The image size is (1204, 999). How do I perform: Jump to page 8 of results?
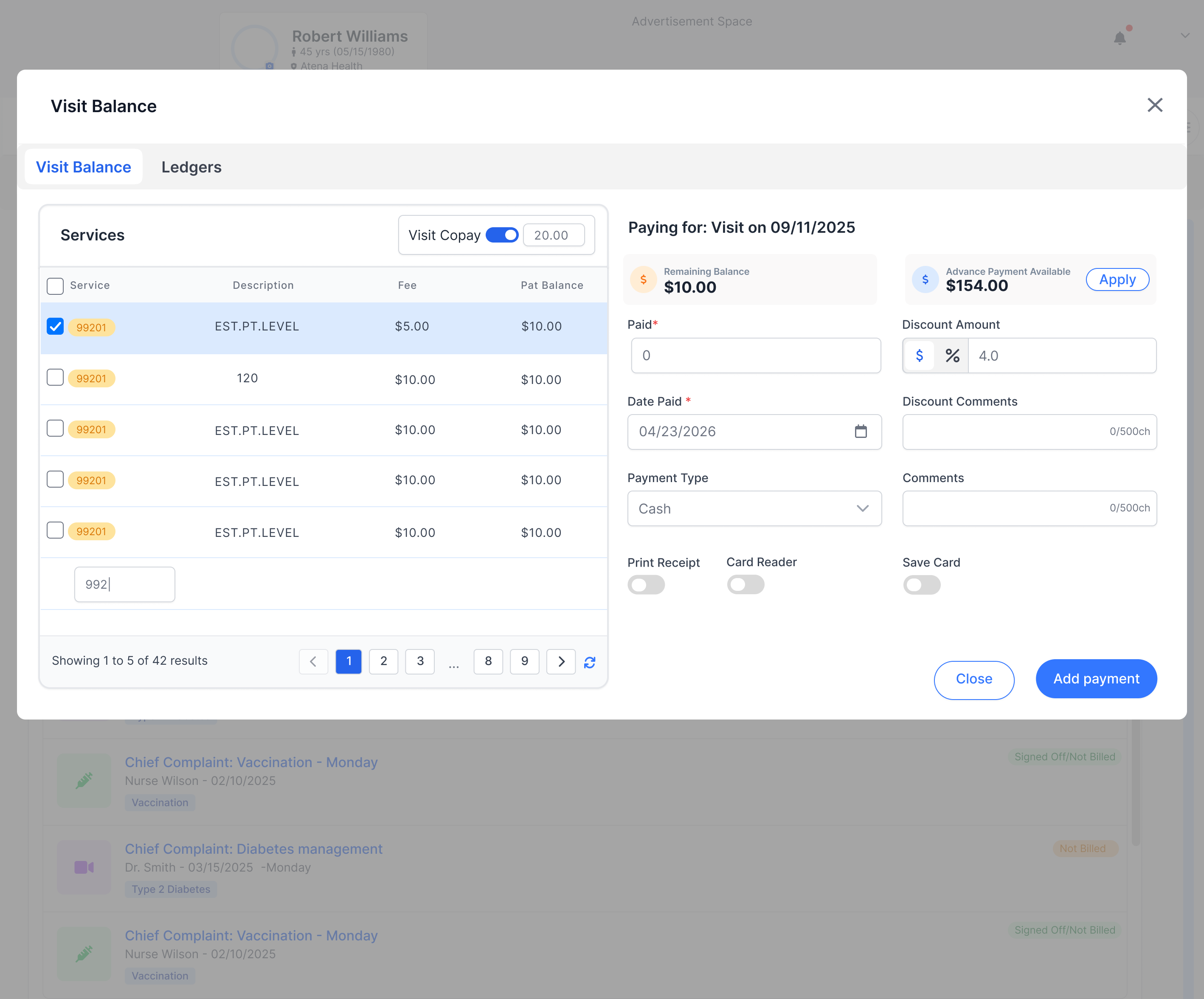[x=489, y=661]
